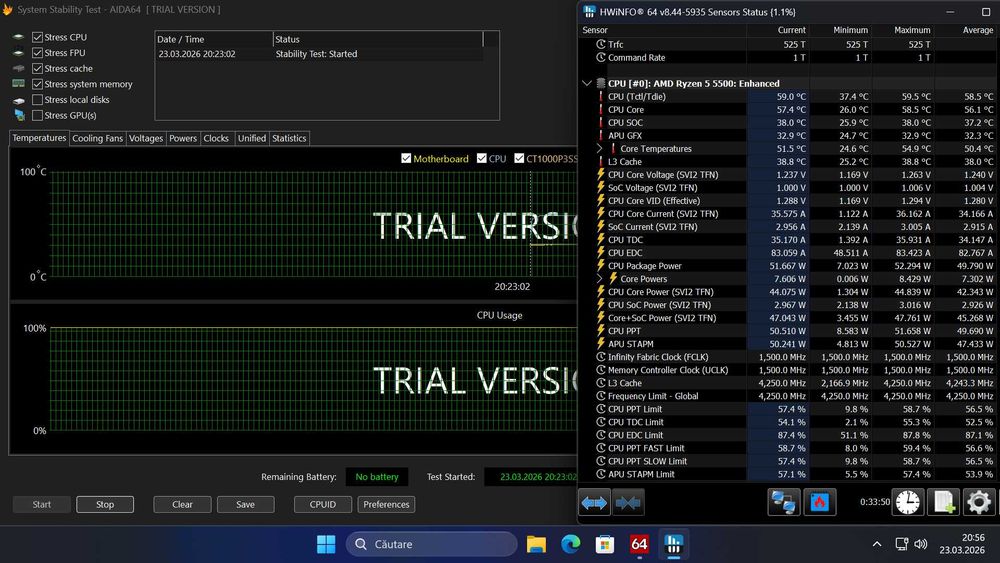
Task: Click the AIDA64 flame icon in title bar
Action: (x=8, y=10)
